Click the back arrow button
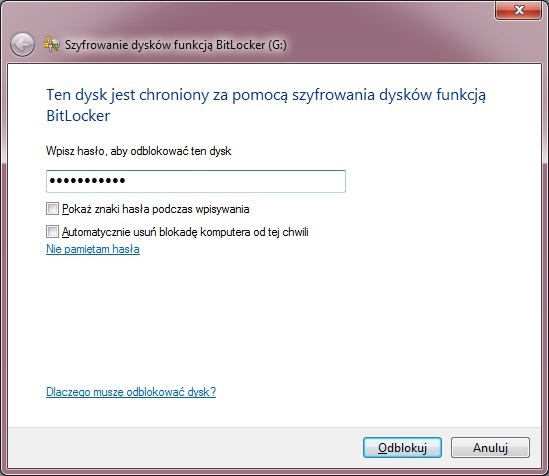Viewport: 549px width, 476px height. pos(22,45)
